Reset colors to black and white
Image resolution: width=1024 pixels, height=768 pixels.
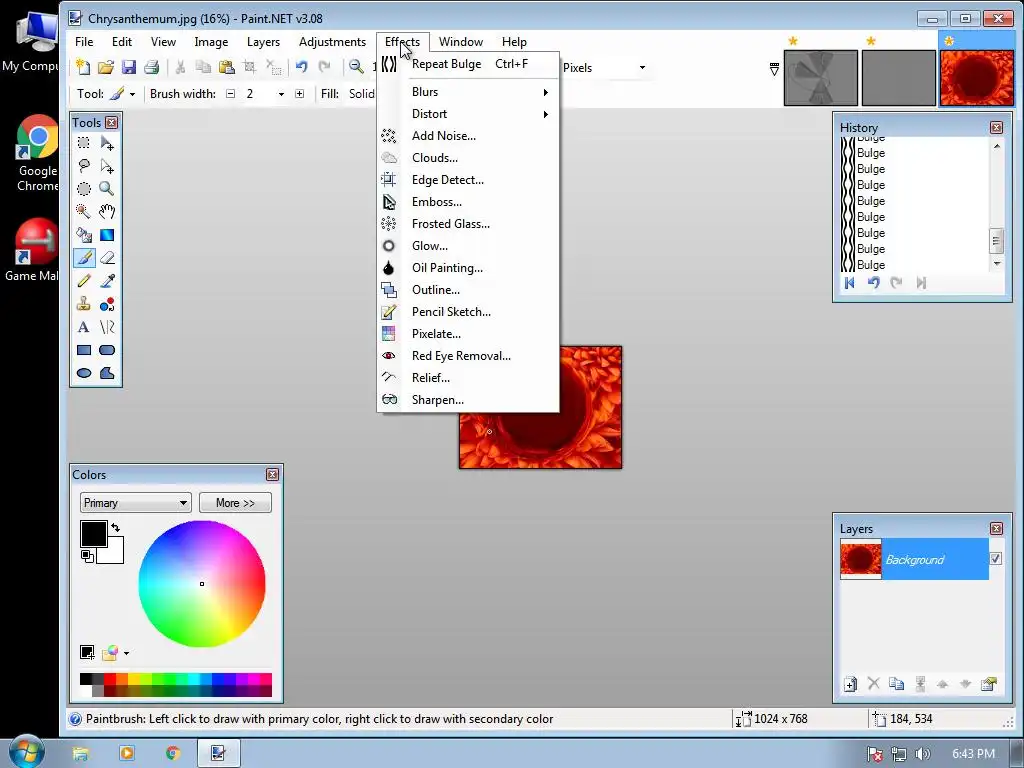87,556
